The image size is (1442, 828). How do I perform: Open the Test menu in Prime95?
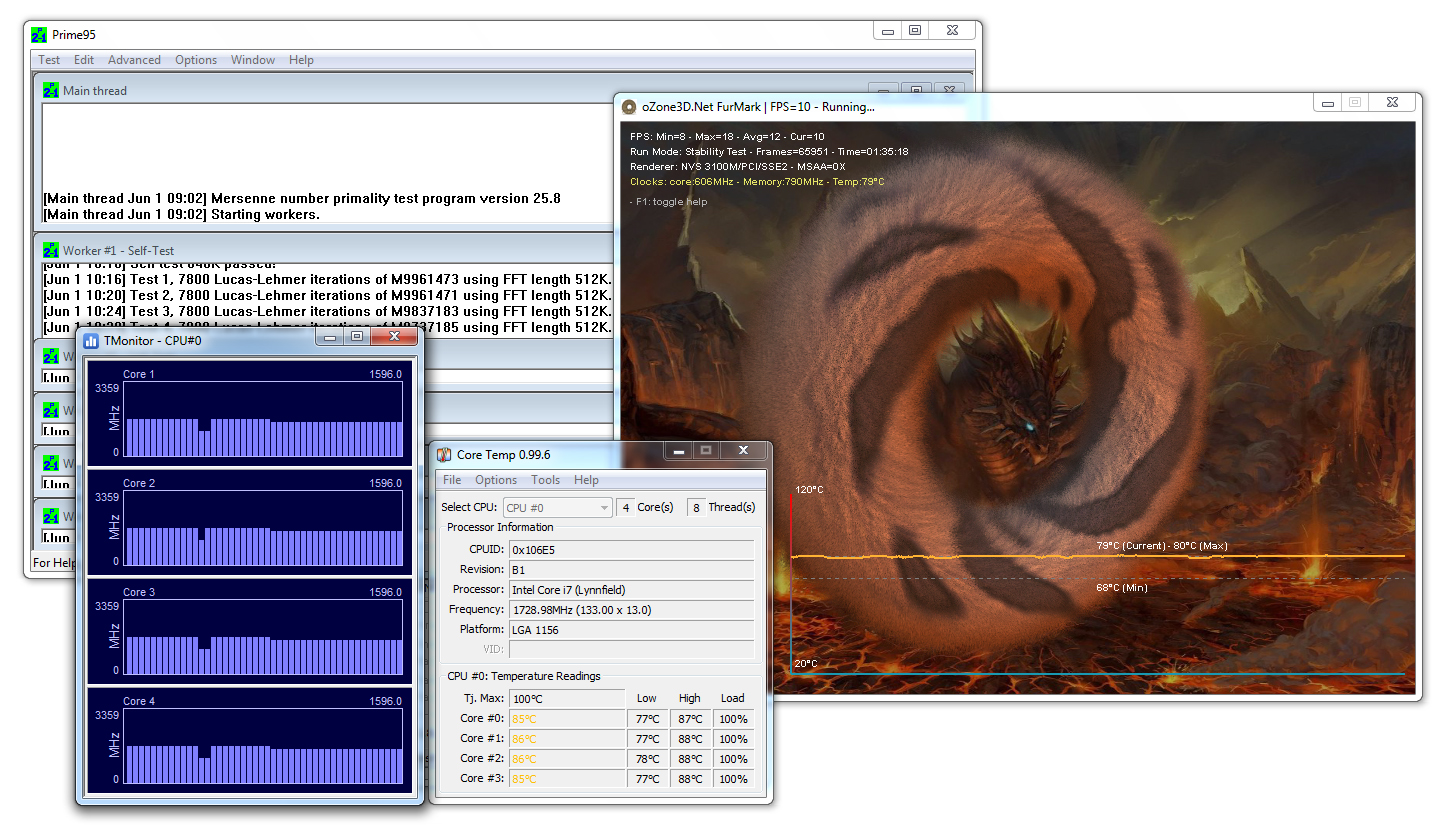49,60
